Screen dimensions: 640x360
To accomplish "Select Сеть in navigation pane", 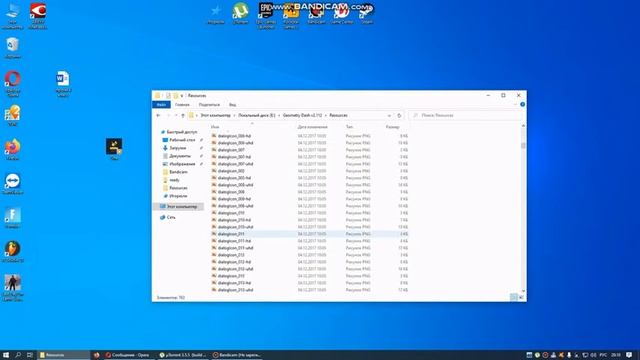I will (171, 217).
